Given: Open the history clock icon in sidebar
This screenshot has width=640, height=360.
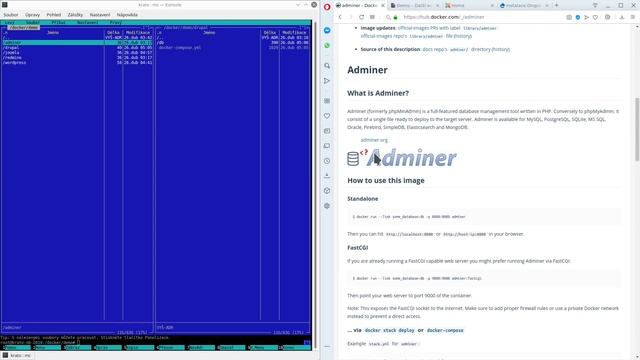Looking at the screenshot, I should pos(327,161).
